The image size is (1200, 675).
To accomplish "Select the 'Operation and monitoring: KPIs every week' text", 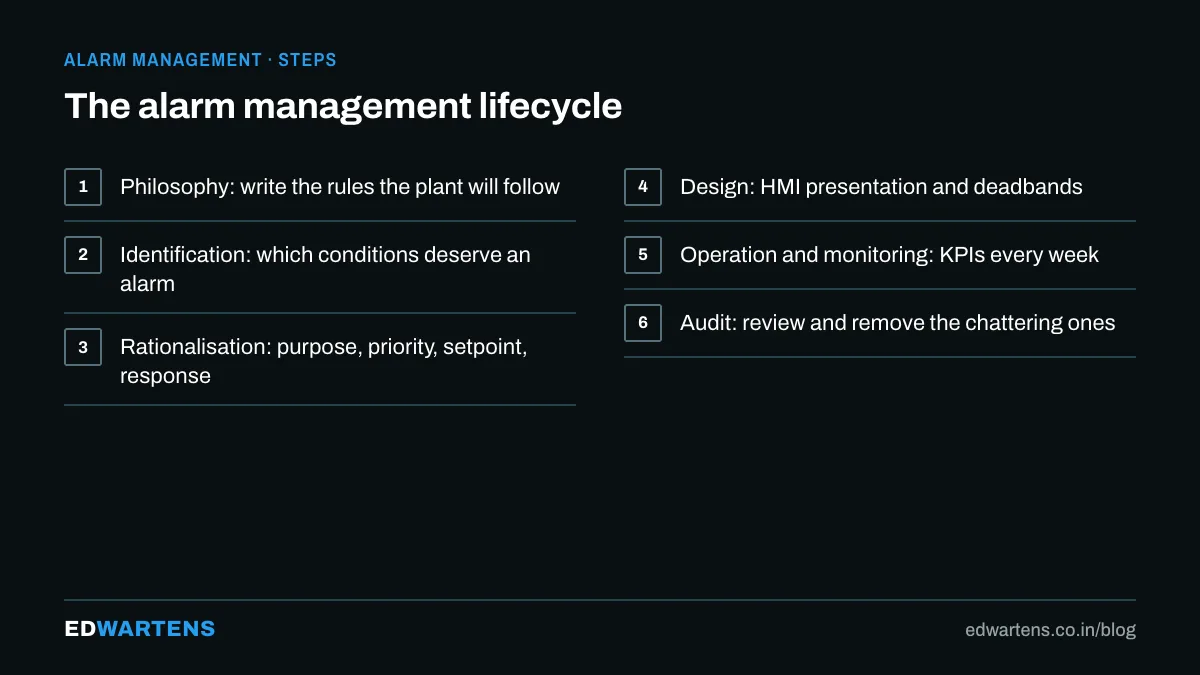I will 889,255.
